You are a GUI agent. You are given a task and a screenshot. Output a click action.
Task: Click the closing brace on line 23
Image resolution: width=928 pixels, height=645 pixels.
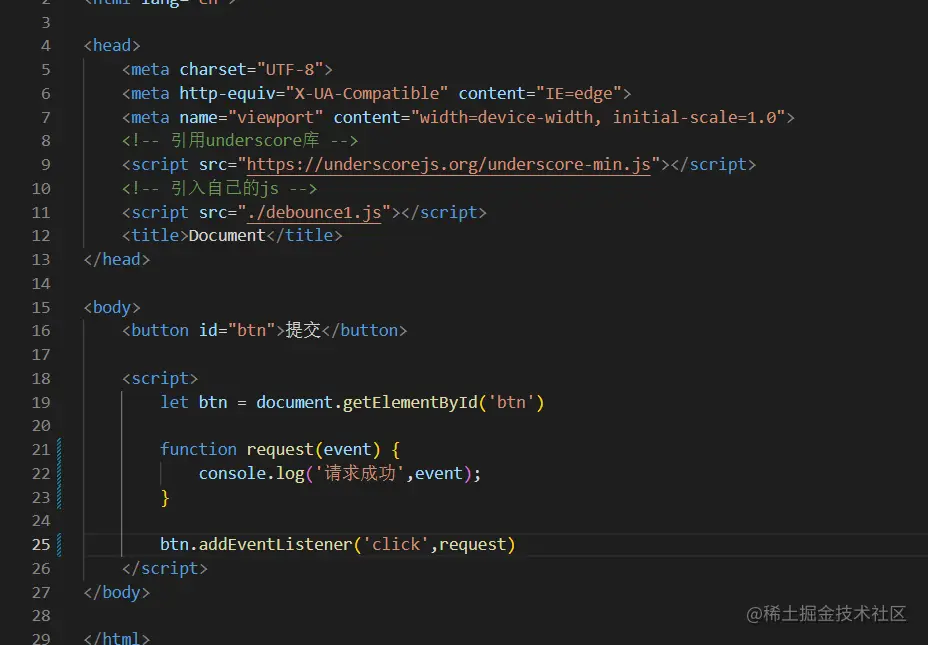point(165,498)
